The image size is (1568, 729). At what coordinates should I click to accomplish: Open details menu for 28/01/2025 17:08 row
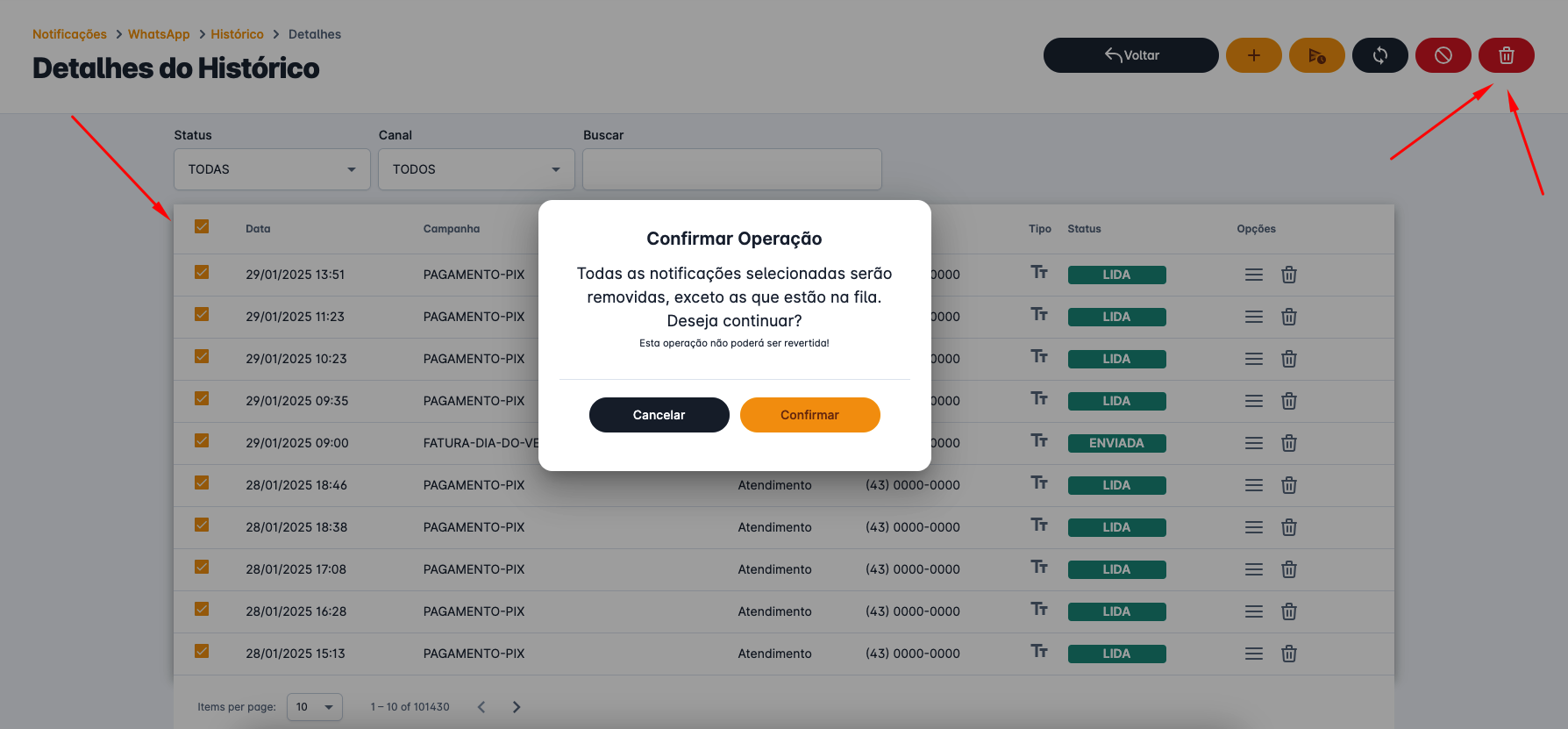tap(1253, 569)
